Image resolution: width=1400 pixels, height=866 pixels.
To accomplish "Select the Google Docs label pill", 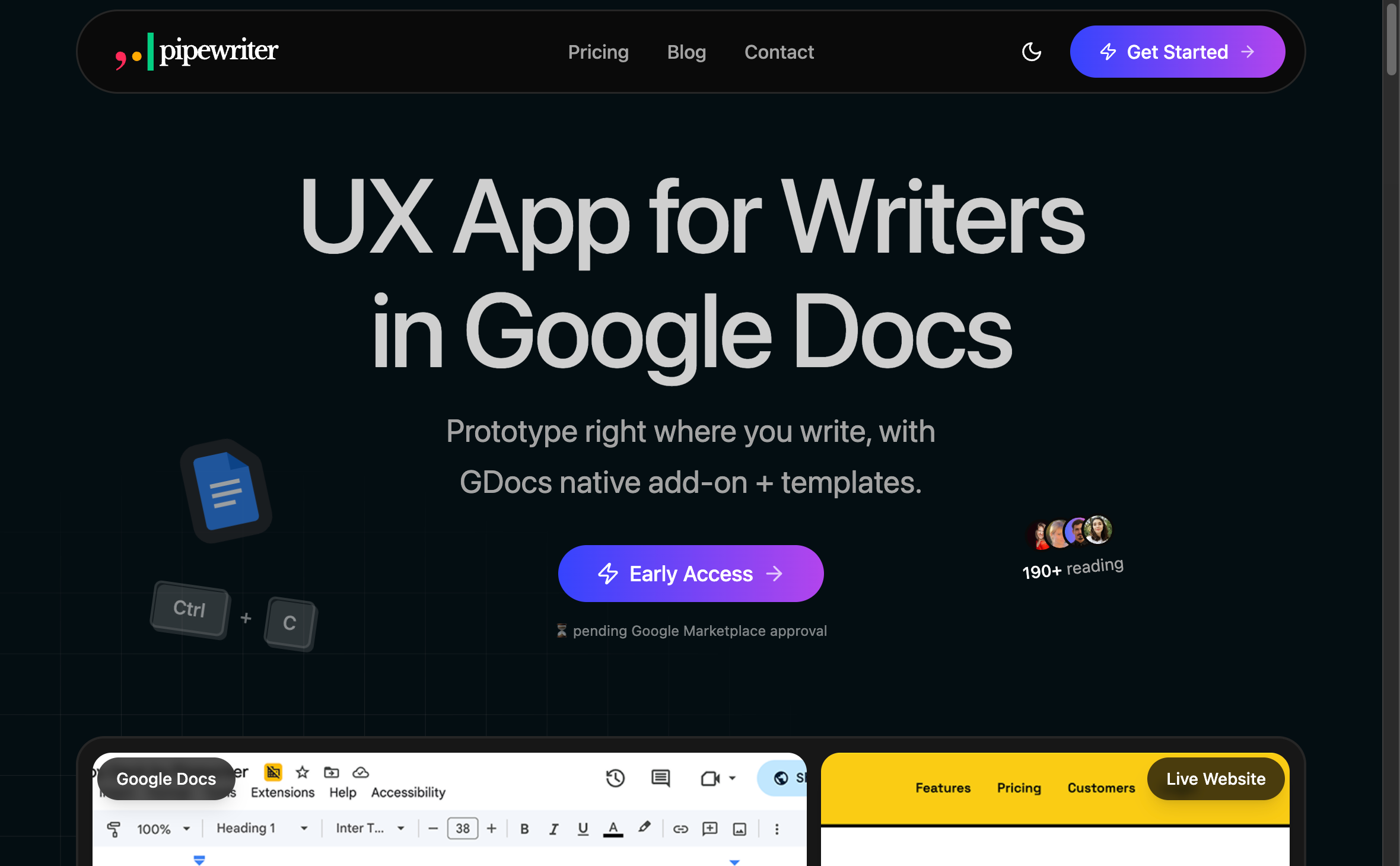I will (x=166, y=779).
